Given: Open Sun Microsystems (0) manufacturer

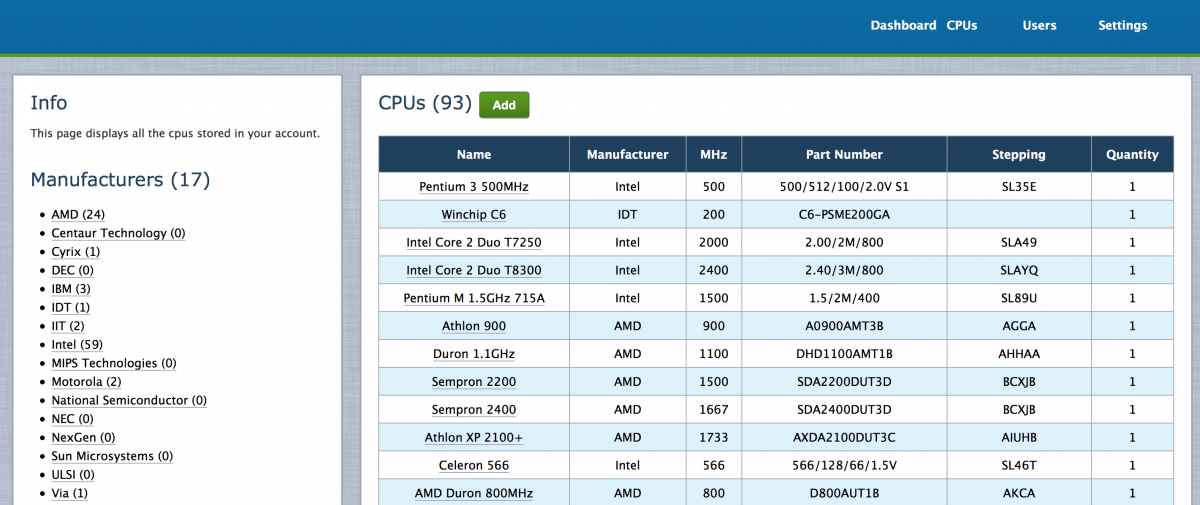Looking at the screenshot, I should coord(112,456).
